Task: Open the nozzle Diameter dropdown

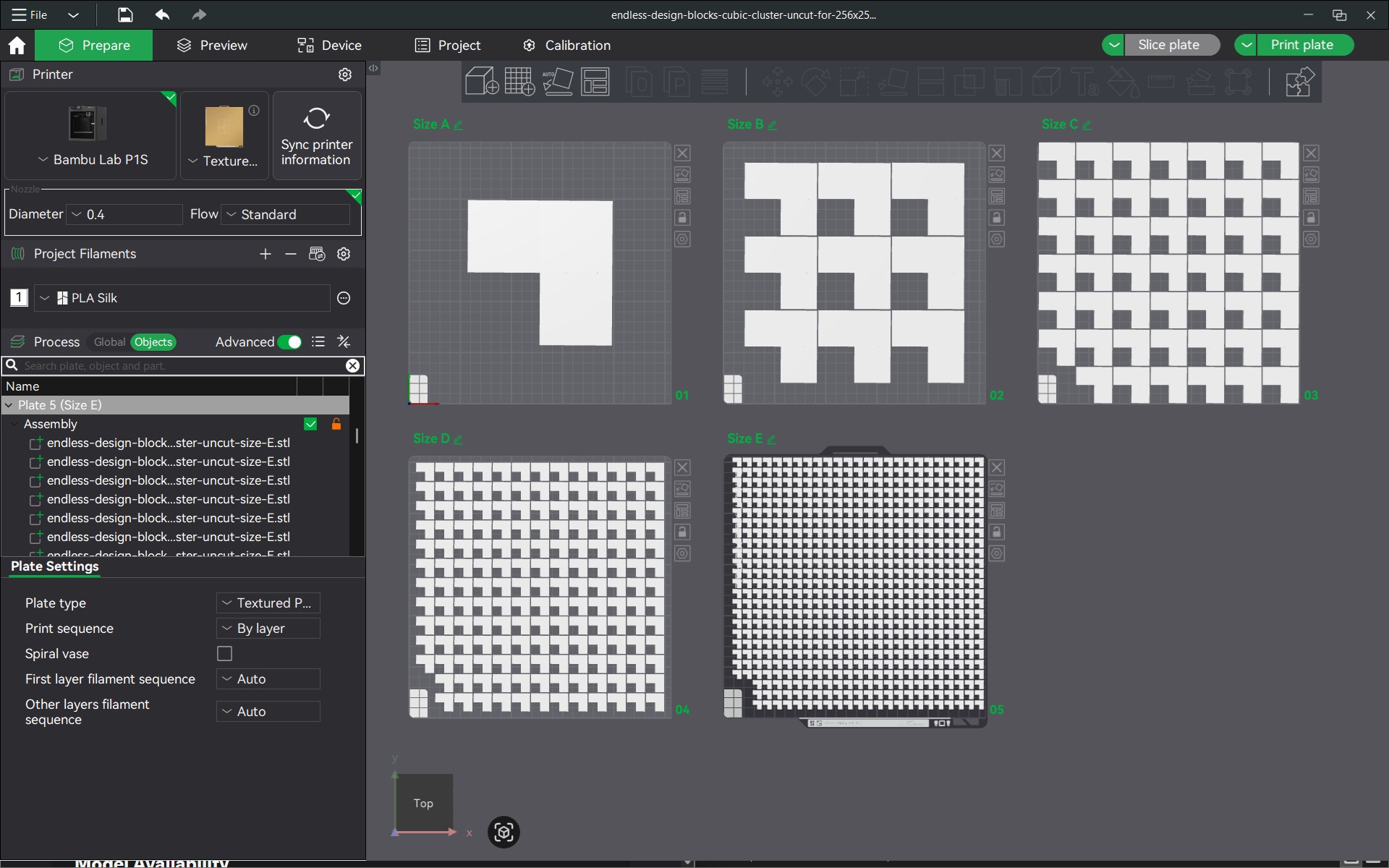Action: click(x=125, y=214)
